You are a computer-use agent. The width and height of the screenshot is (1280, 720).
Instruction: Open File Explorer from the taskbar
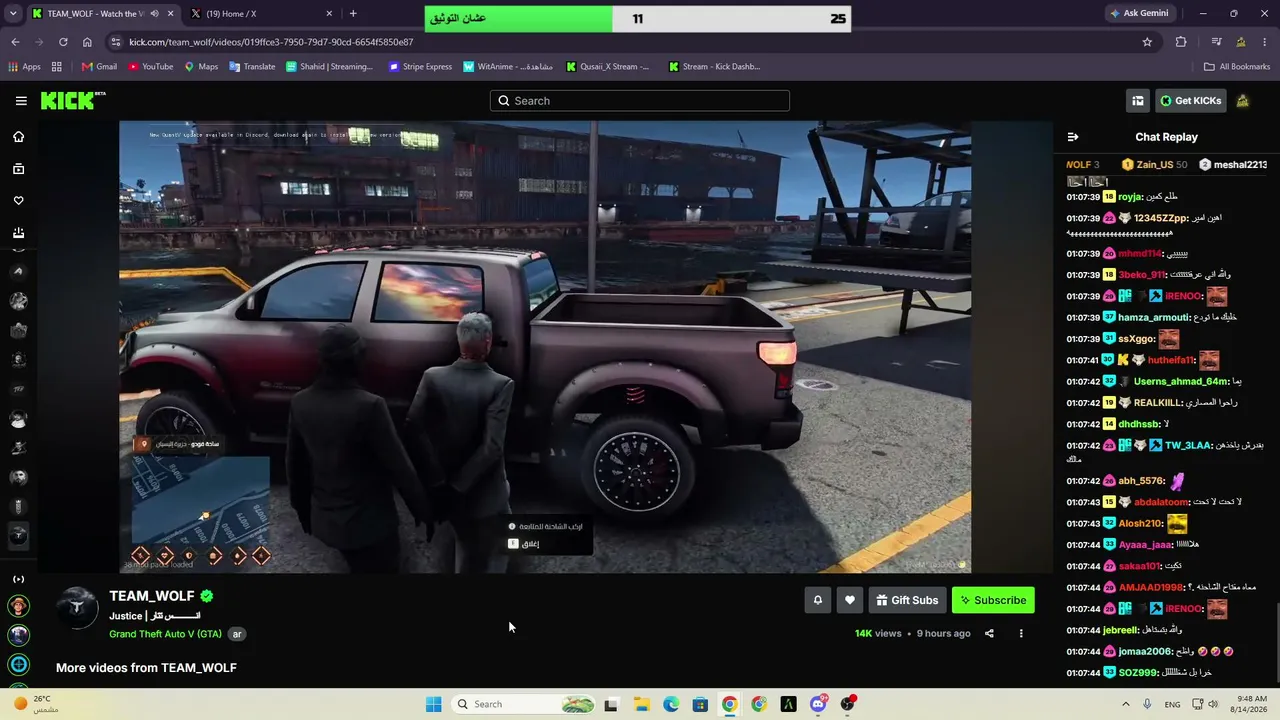(x=641, y=704)
